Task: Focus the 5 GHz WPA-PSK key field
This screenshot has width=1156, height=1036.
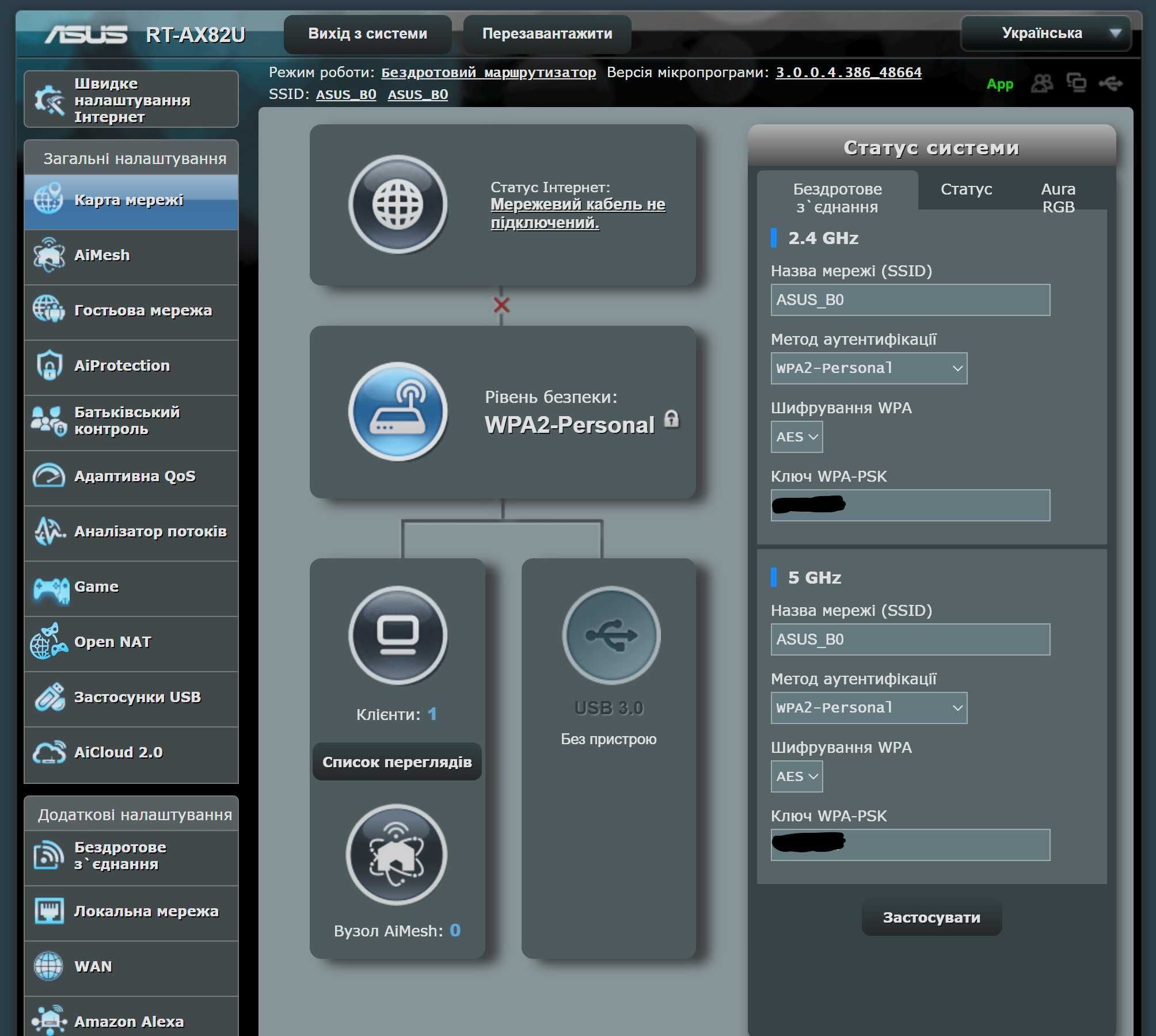Action: pyautogui.click(x=910, y=845)
